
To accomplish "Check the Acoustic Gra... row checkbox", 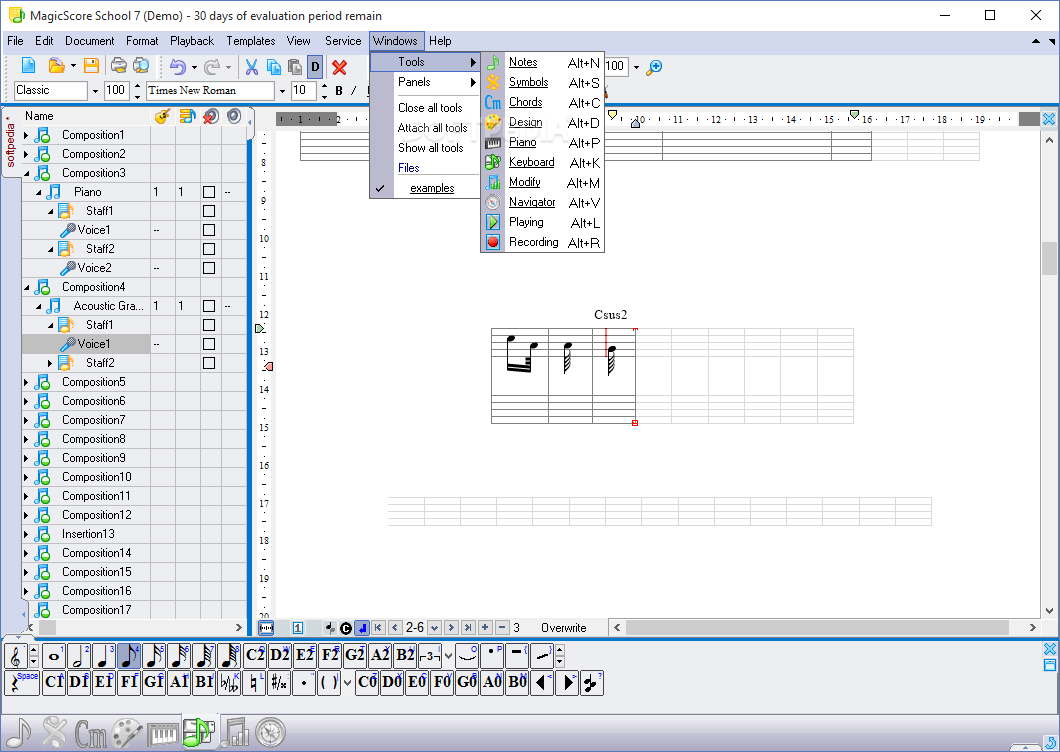I will pyautogui.click(x=209, y=306).
